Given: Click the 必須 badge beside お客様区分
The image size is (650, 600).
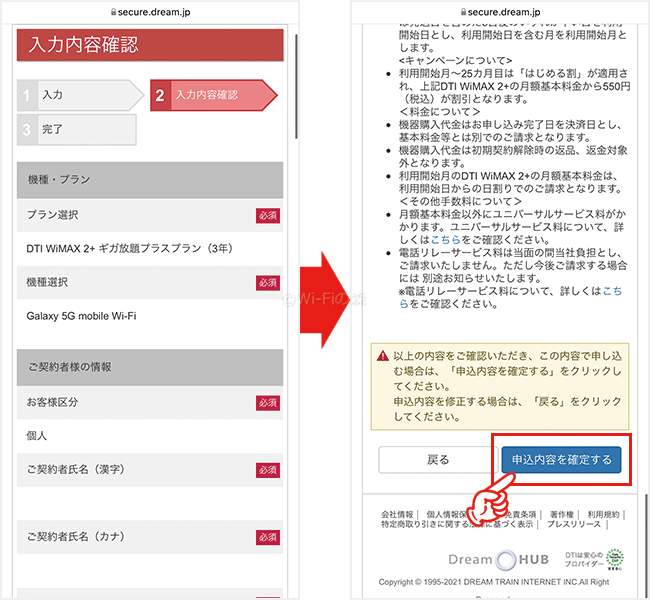Looking at the screenshot, I should click(268, 403).
